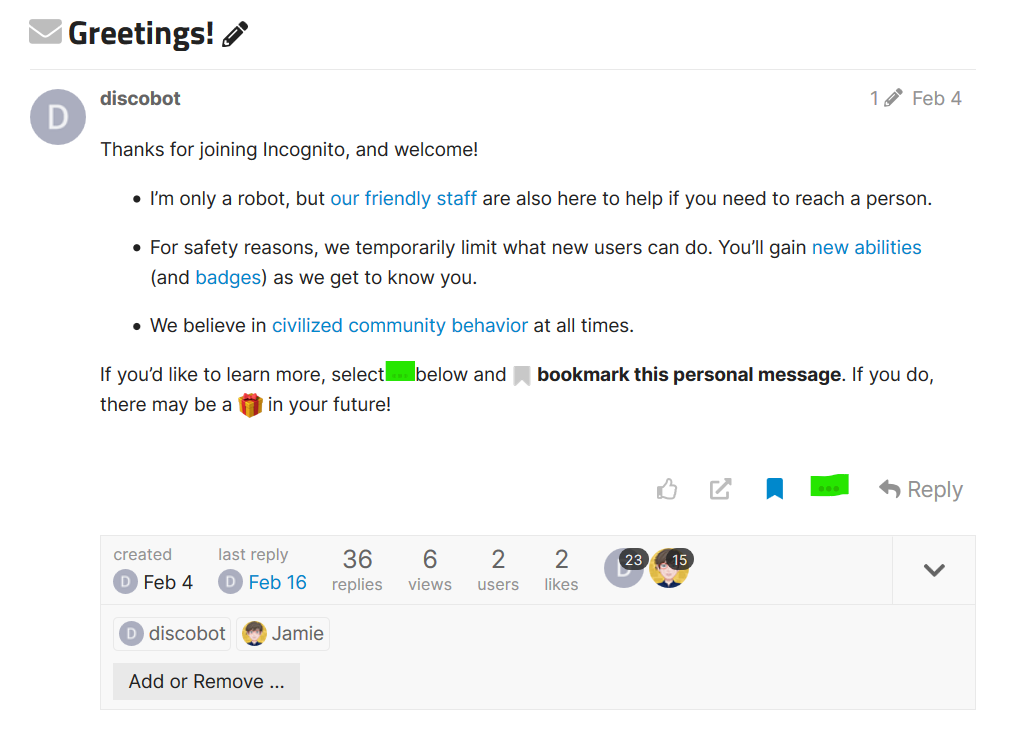Select discobot participant chip
Viewport: 1021px width, 731px height.
coord(172,633)
